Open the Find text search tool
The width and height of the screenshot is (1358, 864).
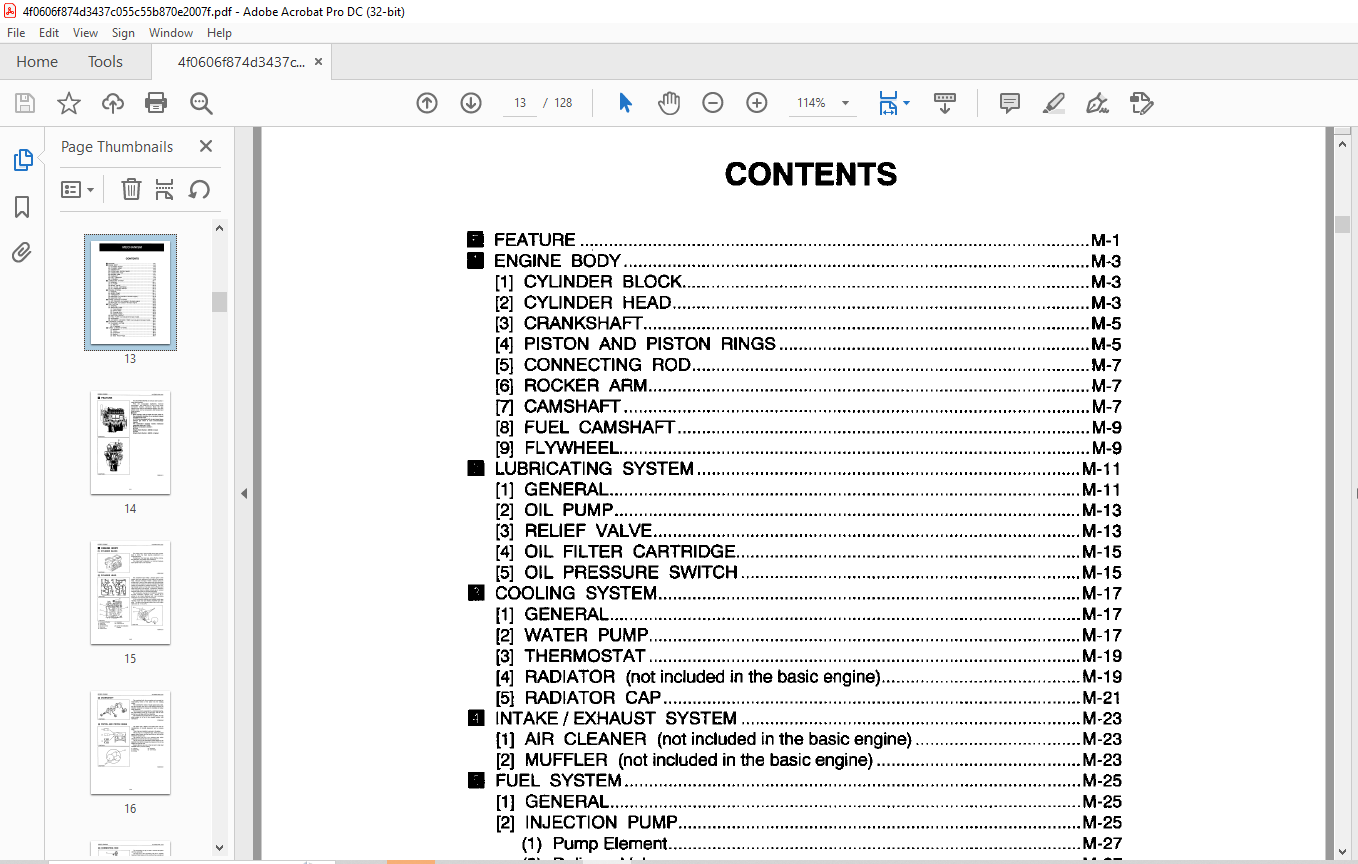[202, 103]
